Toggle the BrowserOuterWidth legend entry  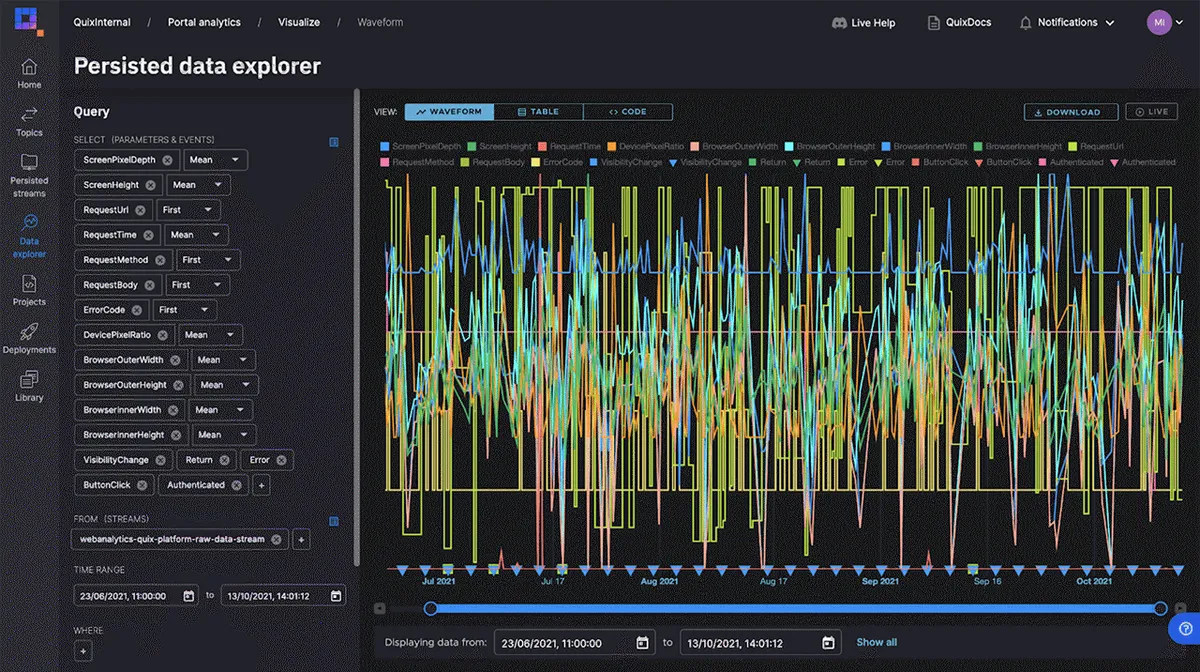(739, 146)
